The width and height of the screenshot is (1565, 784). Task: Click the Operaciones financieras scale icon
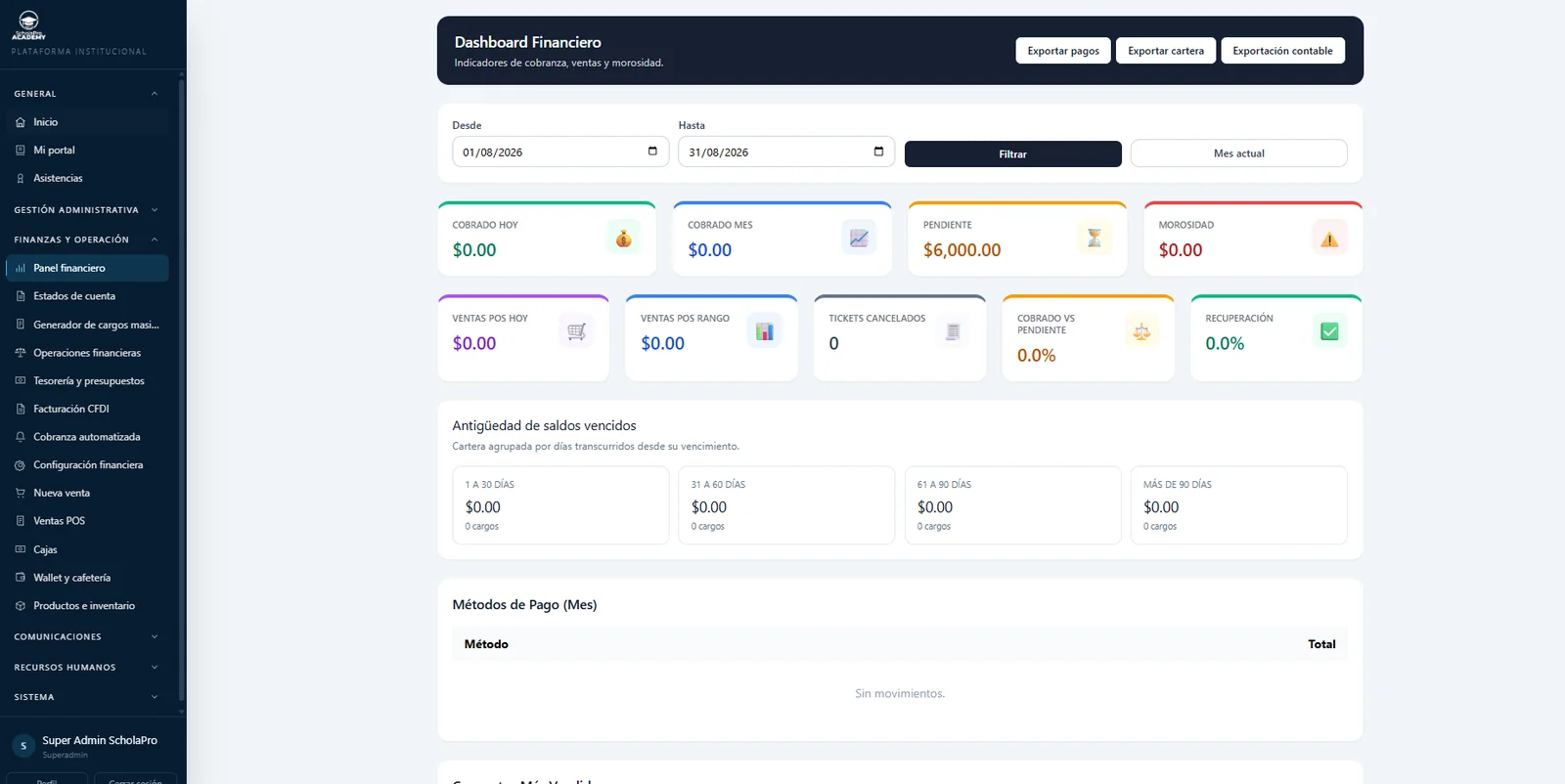[x=21, y=353]
